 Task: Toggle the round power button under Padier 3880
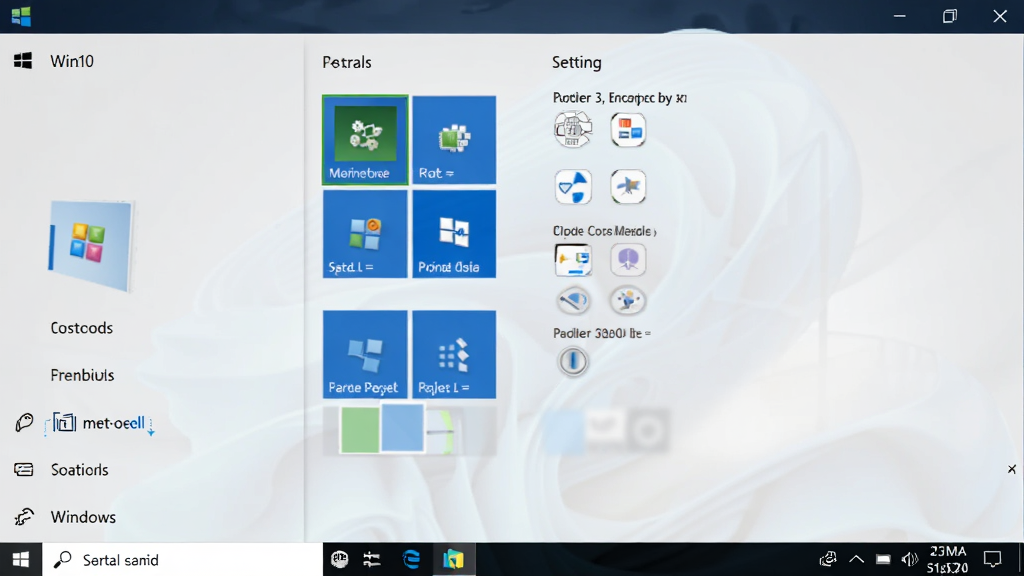pyautogui.click(x=573, y=360)
